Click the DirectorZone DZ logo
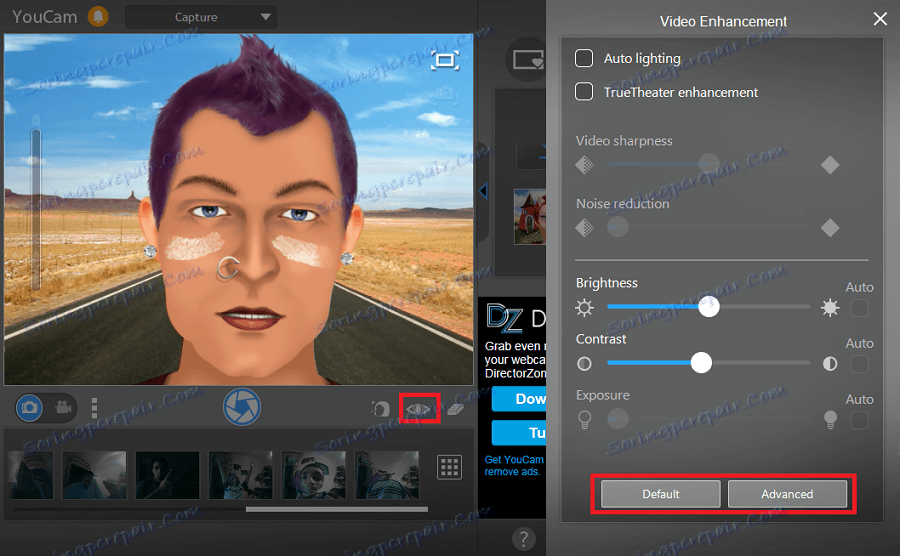Viewport: 900px width, 556px height. click(x=505, y=318)
